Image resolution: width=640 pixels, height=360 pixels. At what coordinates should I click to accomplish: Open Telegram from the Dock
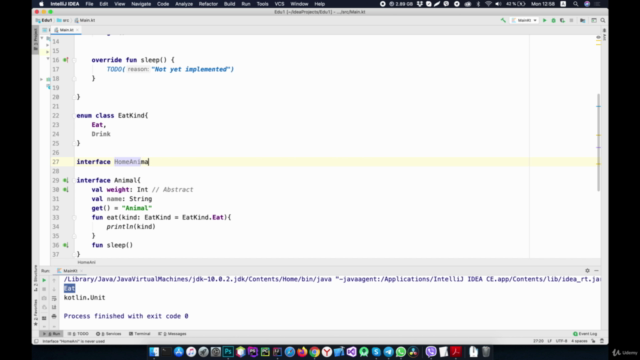tap(388, 352)
